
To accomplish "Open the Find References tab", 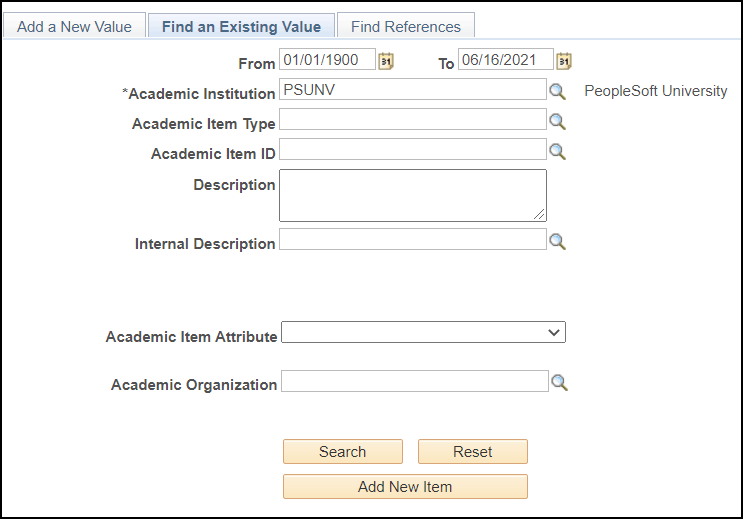I will [406, 27].
